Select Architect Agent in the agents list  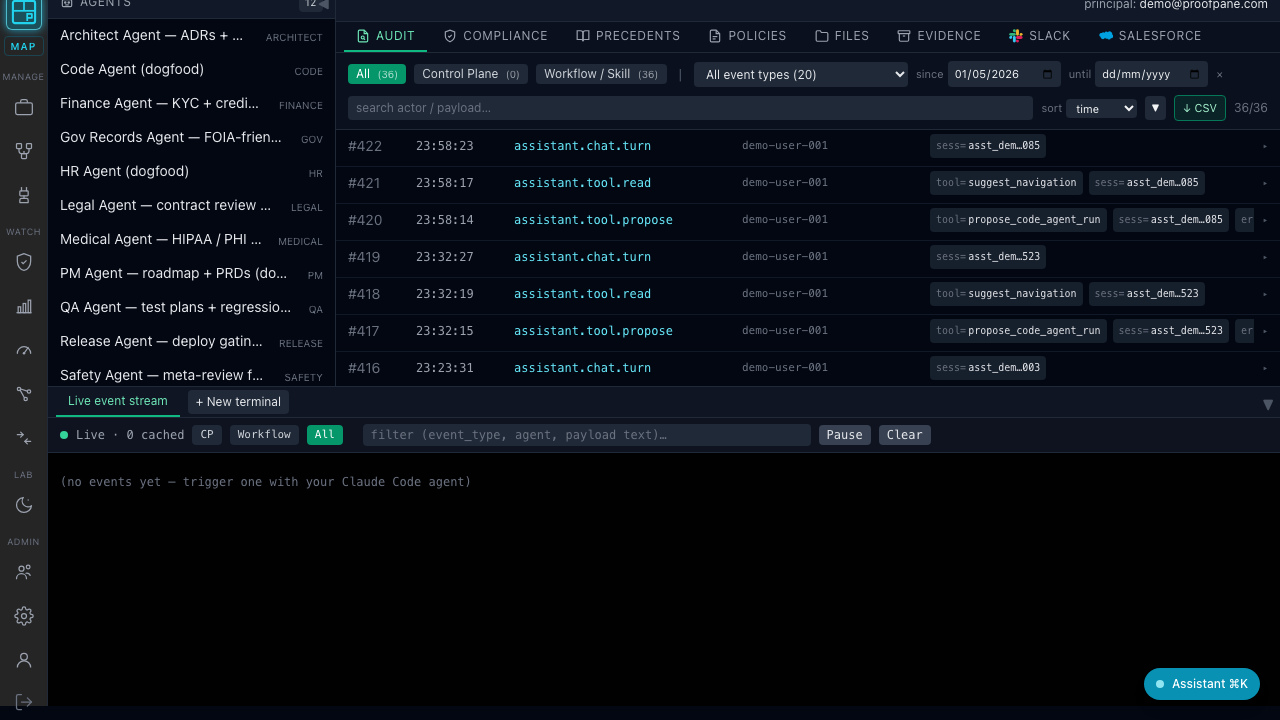click(191, 36)
